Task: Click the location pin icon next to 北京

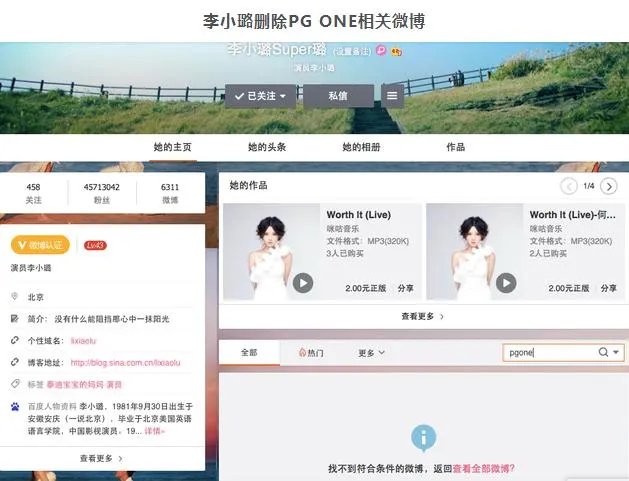Action: (x=14, y=296)
